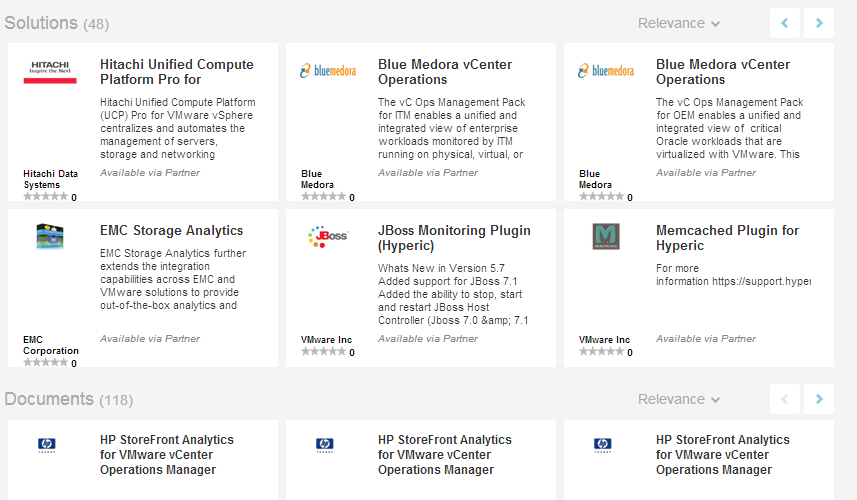Viewport: 857px width, 500px height.
Task: Click the Documents section heading
Action: (49, 399)
